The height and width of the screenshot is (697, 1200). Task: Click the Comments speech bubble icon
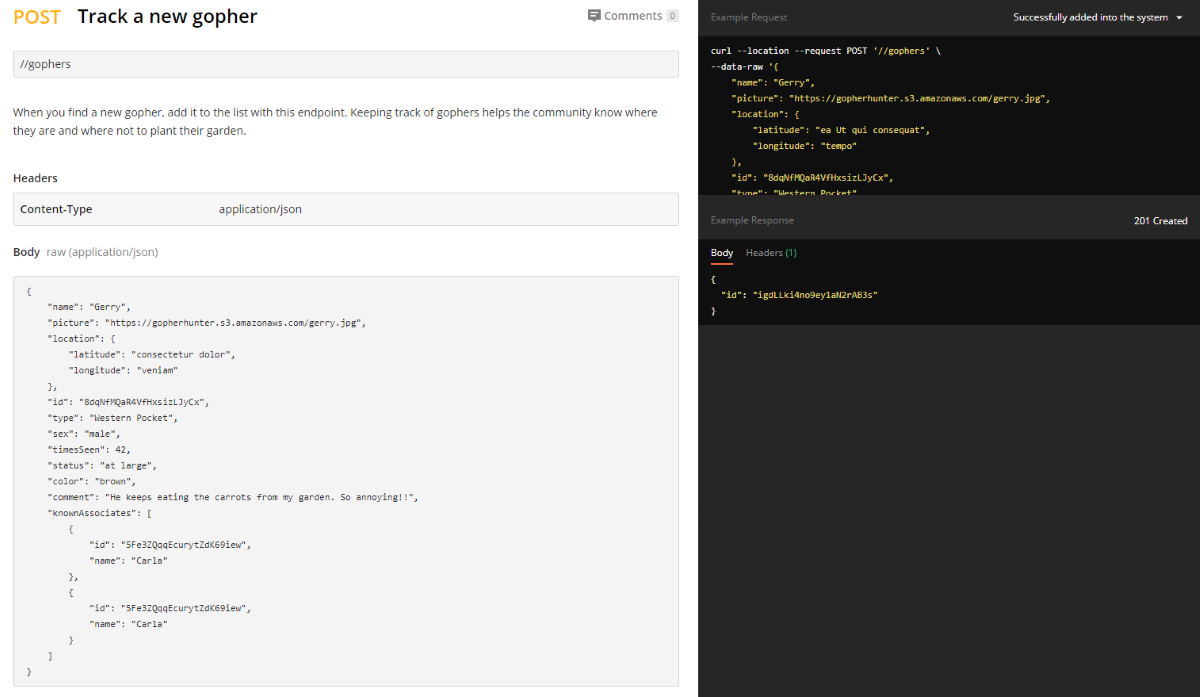pos(594,16)
